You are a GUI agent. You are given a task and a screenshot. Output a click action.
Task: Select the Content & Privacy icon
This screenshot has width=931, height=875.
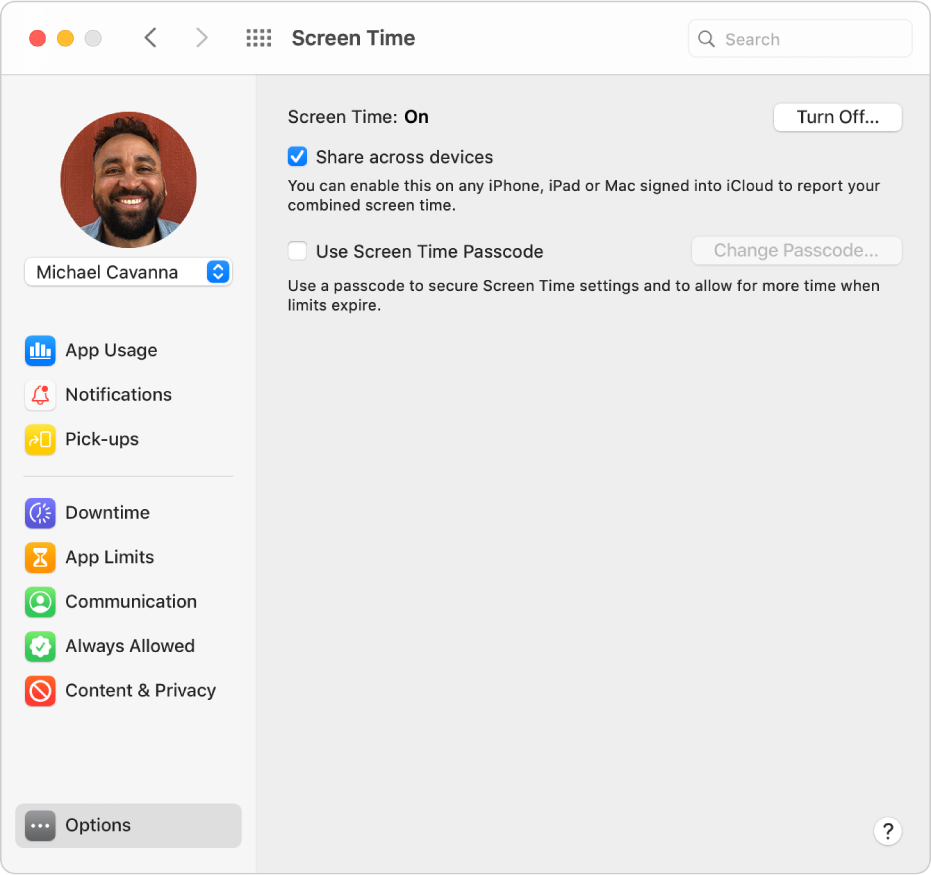(40, 691)
